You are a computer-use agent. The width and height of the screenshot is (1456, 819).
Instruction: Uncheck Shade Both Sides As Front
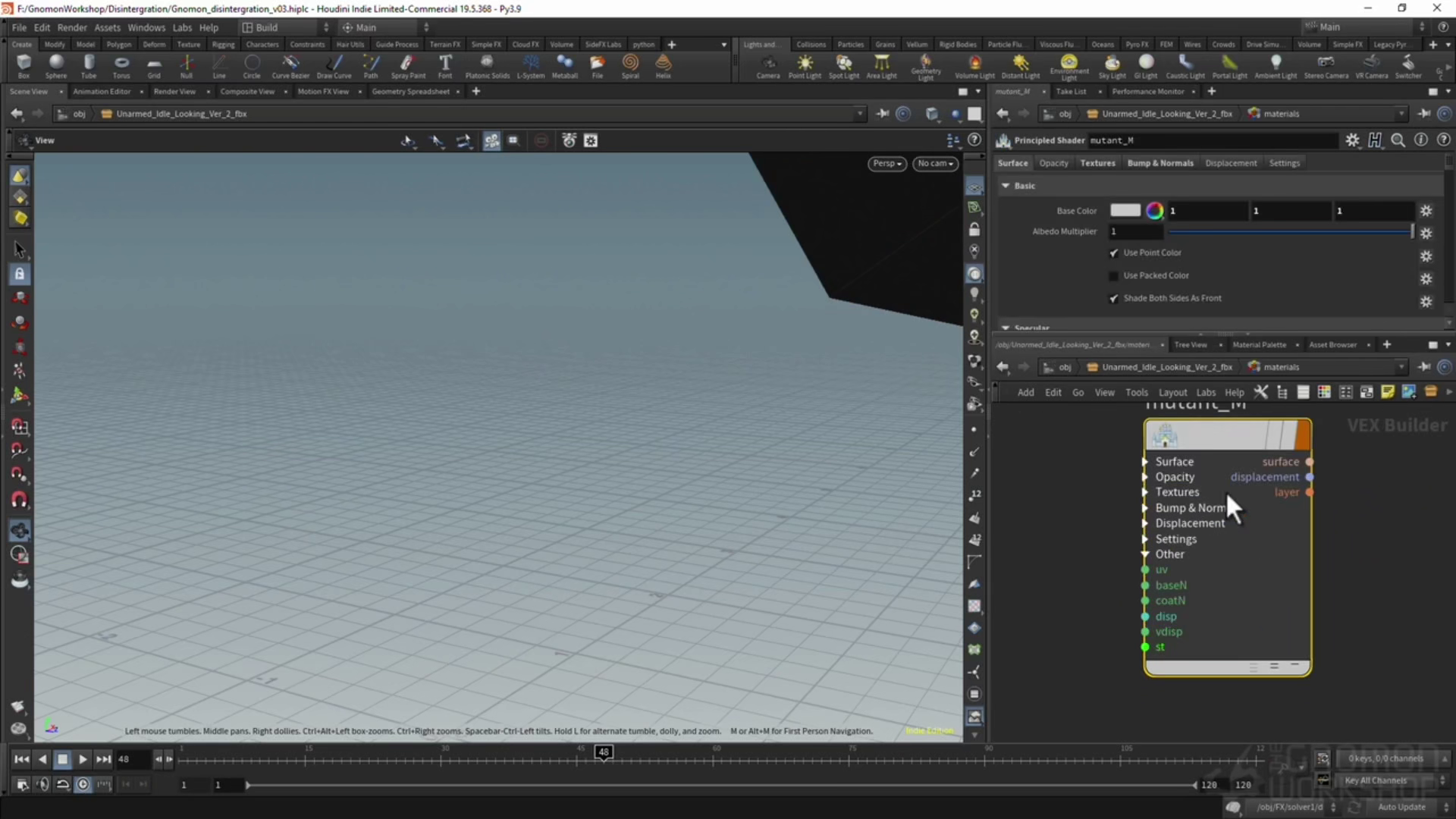(1114, 299)
